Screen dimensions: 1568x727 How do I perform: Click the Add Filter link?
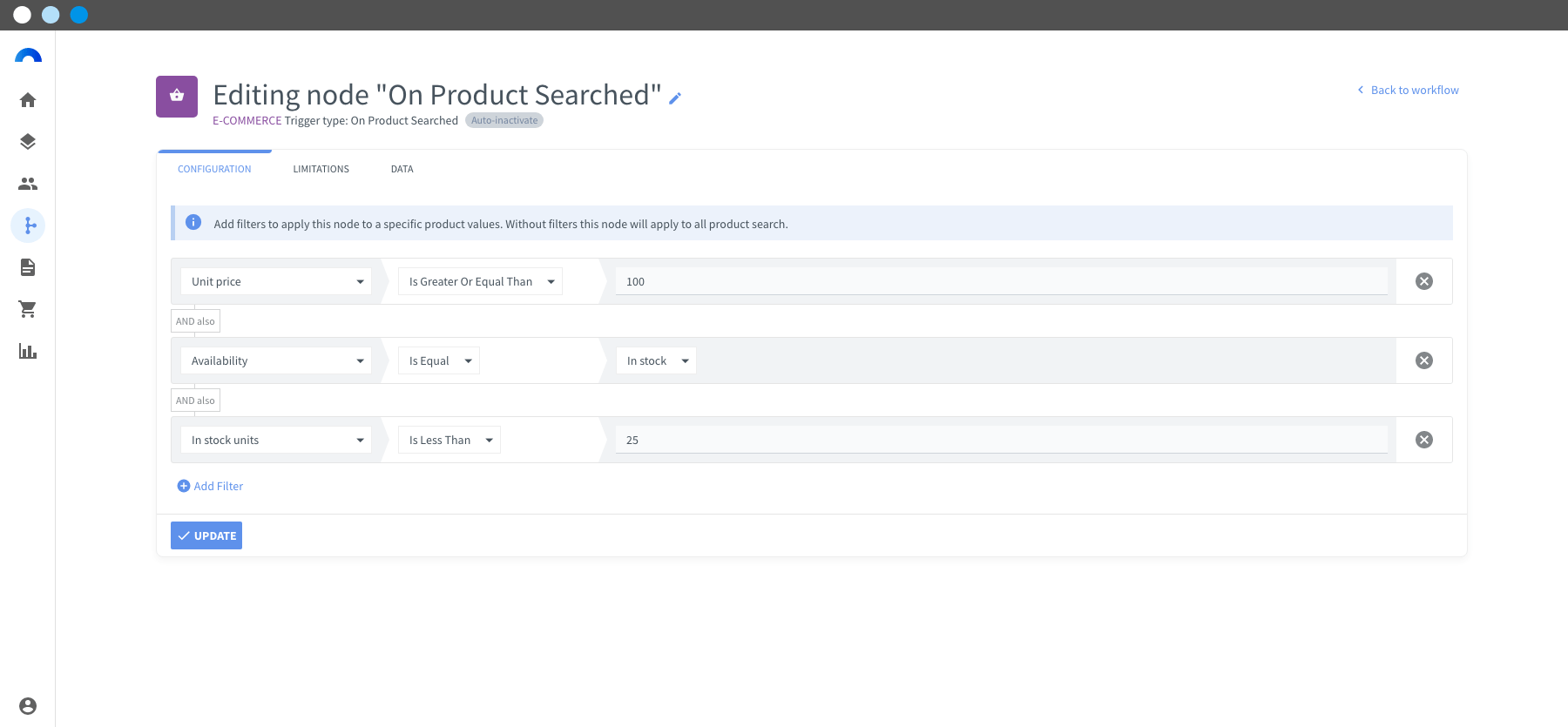tap(210, 486)
